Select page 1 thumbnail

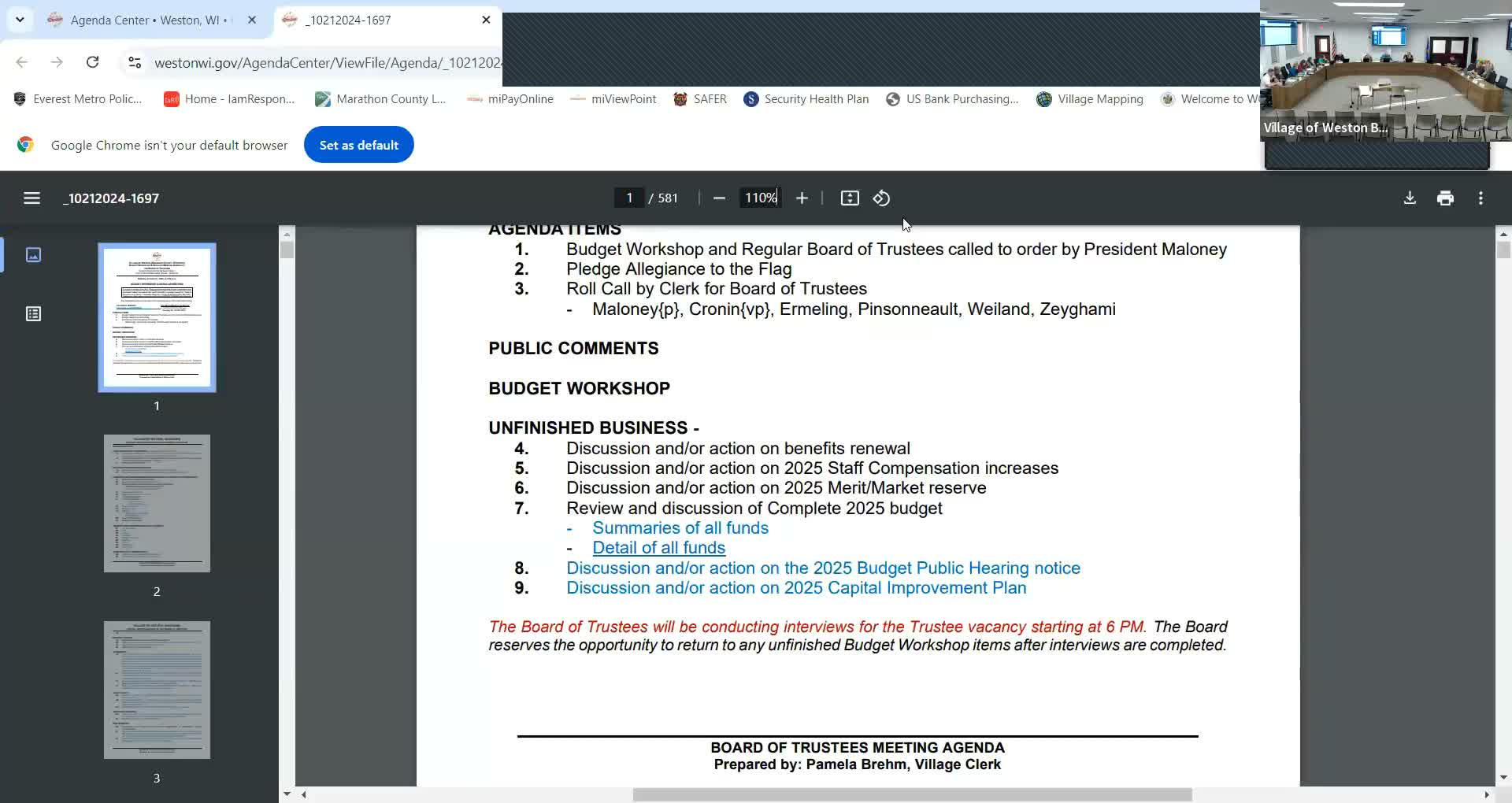point(157,317)
